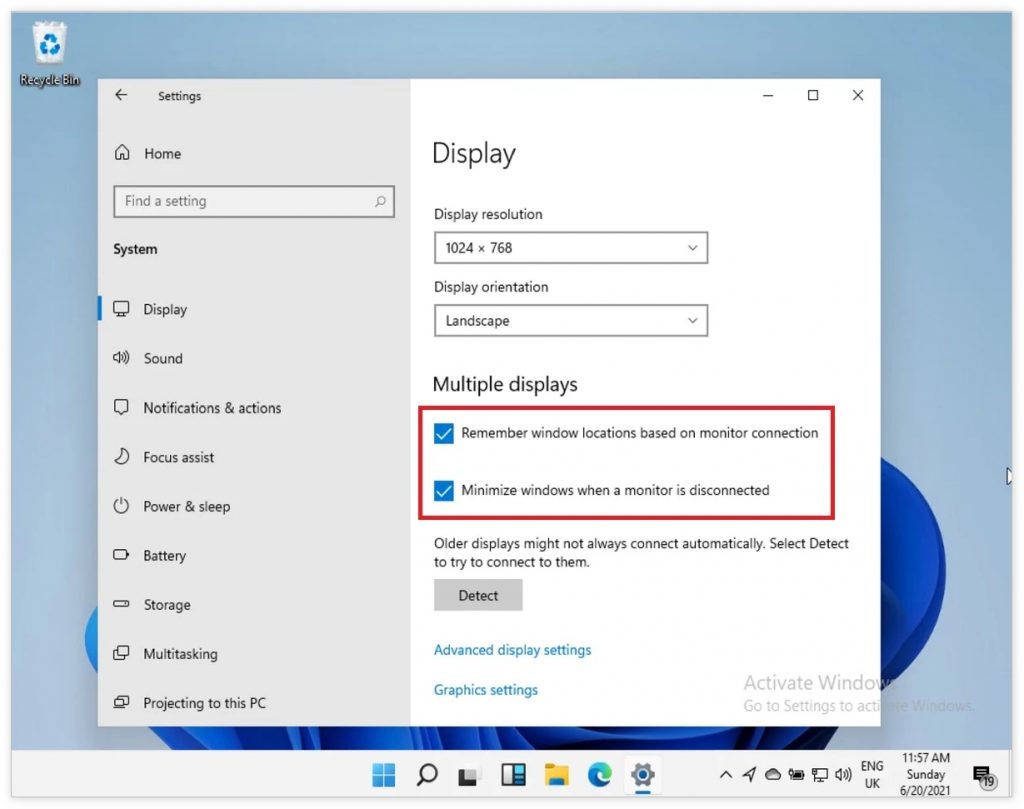Select Storage in the sidebar
Viewport: 1024px width, 809px height.
[165, 605]
